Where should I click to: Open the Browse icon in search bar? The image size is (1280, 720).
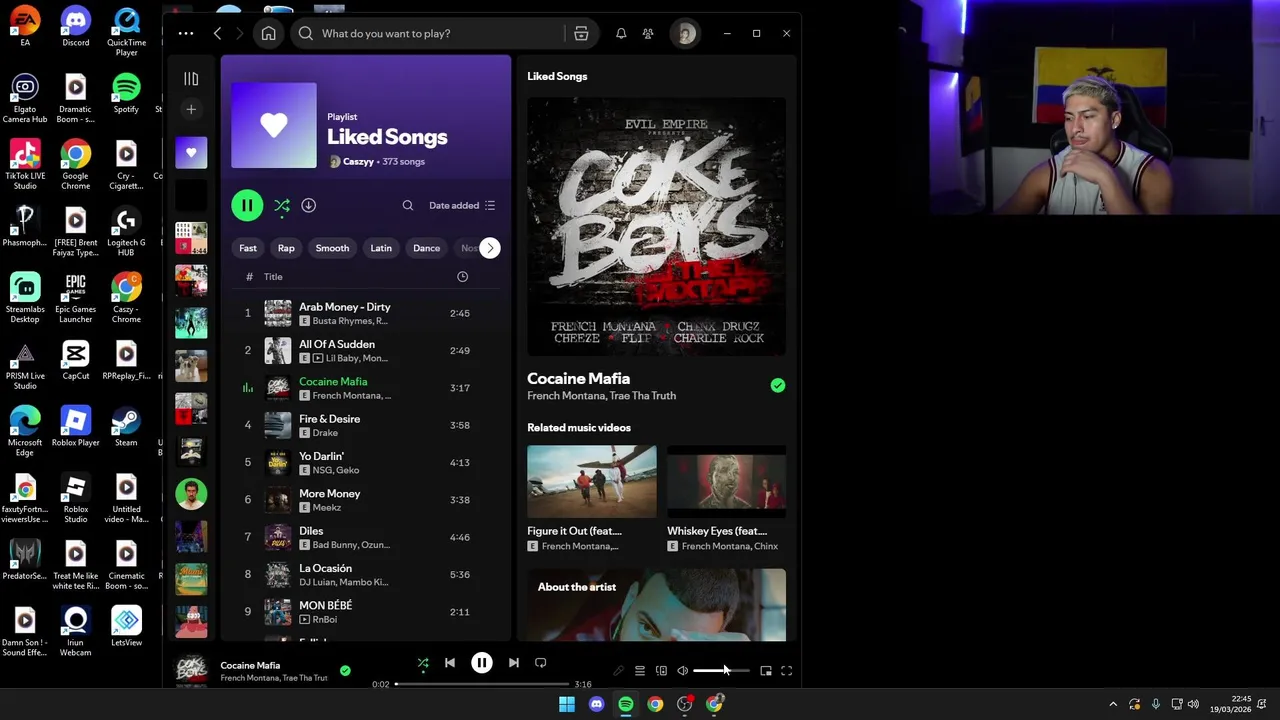581,33
